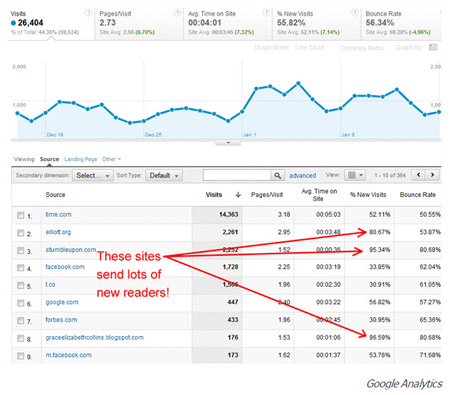Click the Visits column sort arrow
The height and width of the screenshot is (395, 450).
coord(238,195)
